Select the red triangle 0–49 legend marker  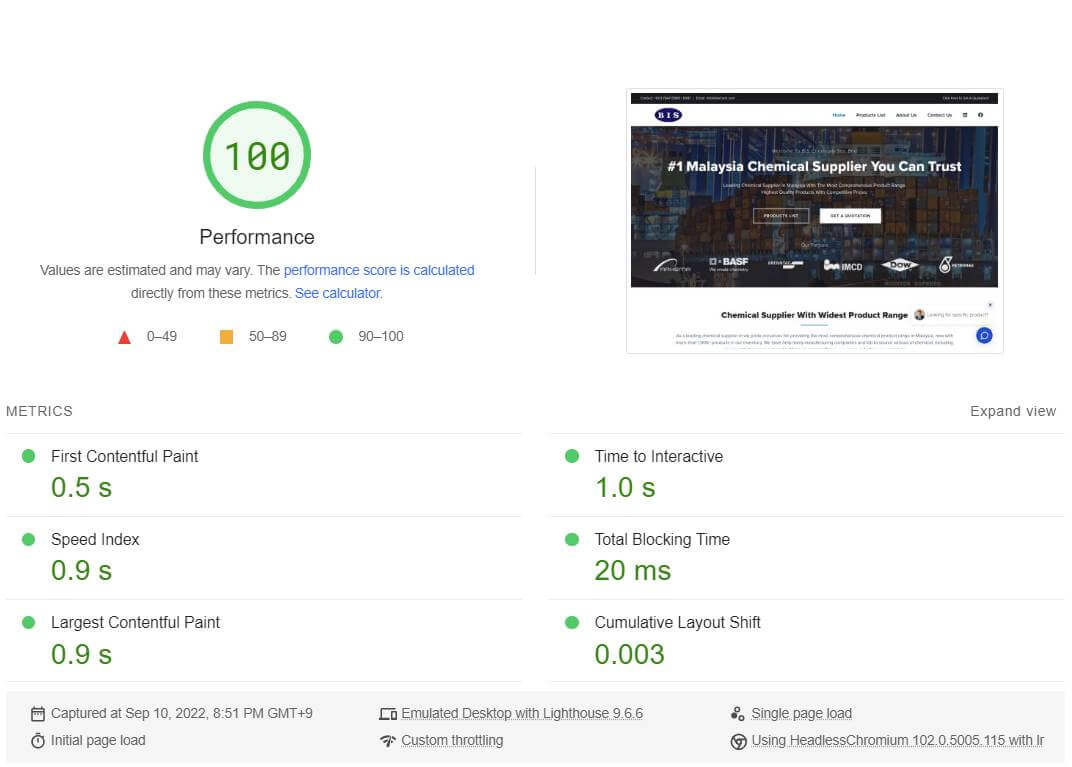tap(124, 336)
